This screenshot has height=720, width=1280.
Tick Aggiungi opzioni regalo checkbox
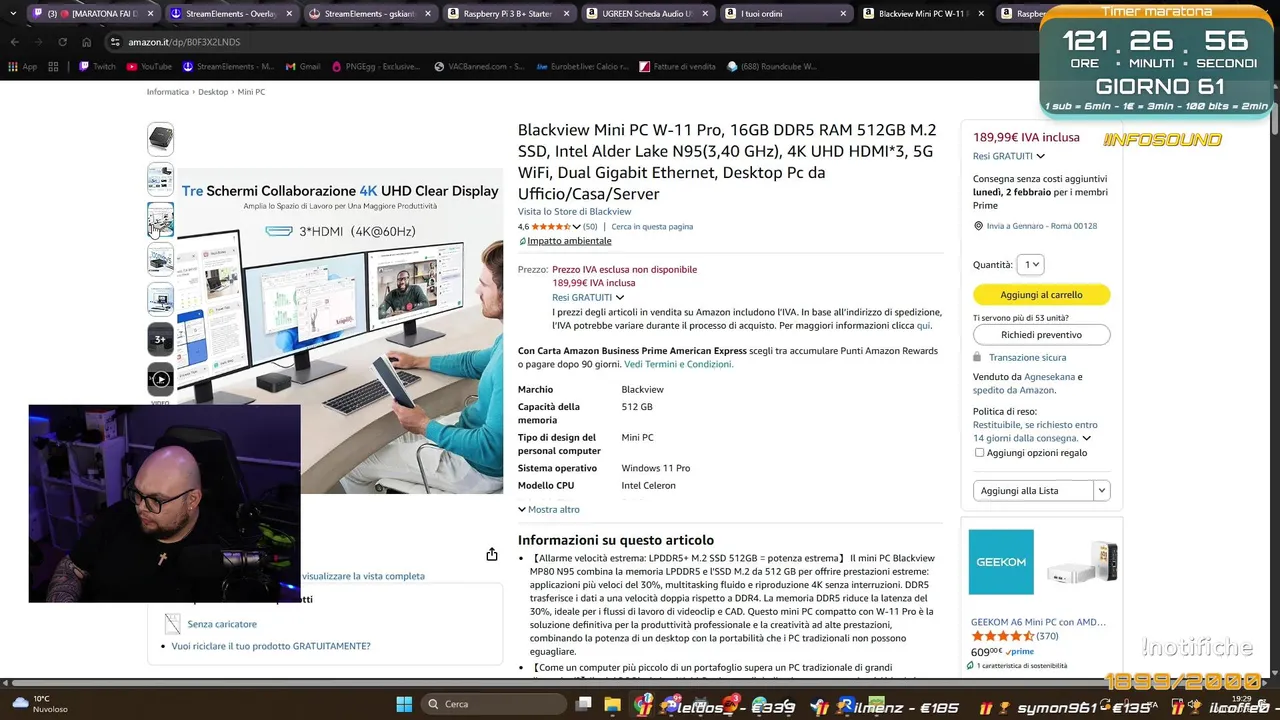(x=979, y=452)
